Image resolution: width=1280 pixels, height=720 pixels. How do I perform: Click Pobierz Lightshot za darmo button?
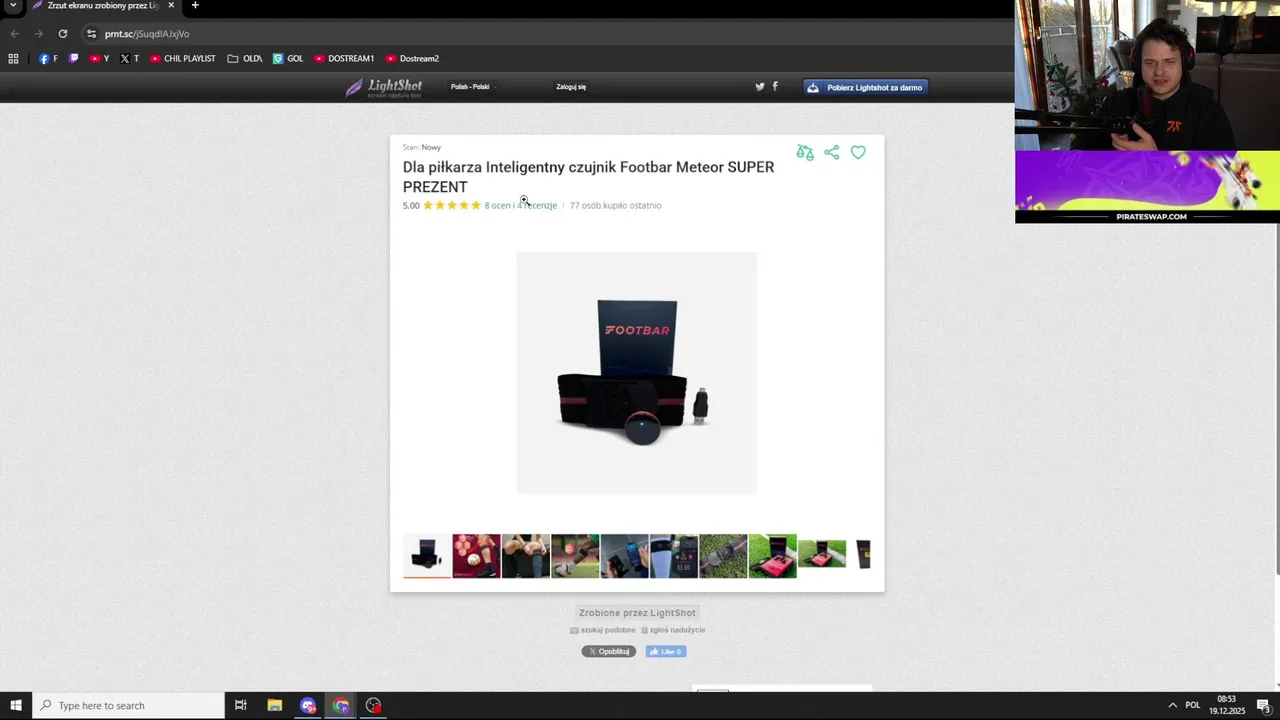(865, 88)
